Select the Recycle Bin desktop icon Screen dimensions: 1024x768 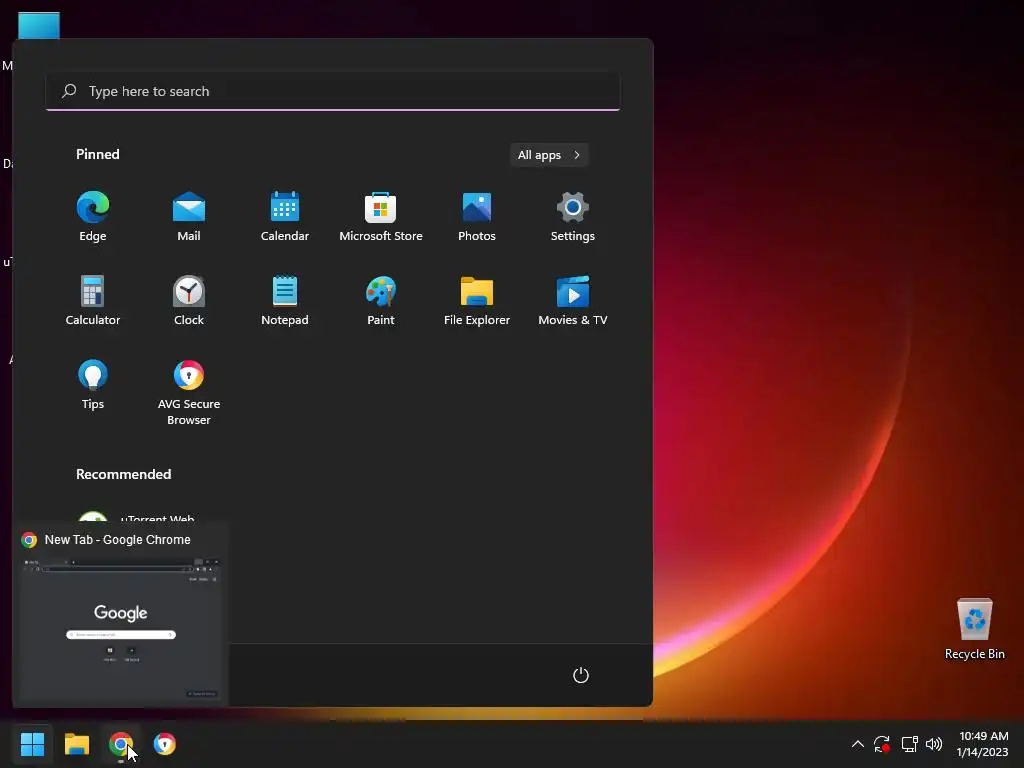[x=974, y=629]
